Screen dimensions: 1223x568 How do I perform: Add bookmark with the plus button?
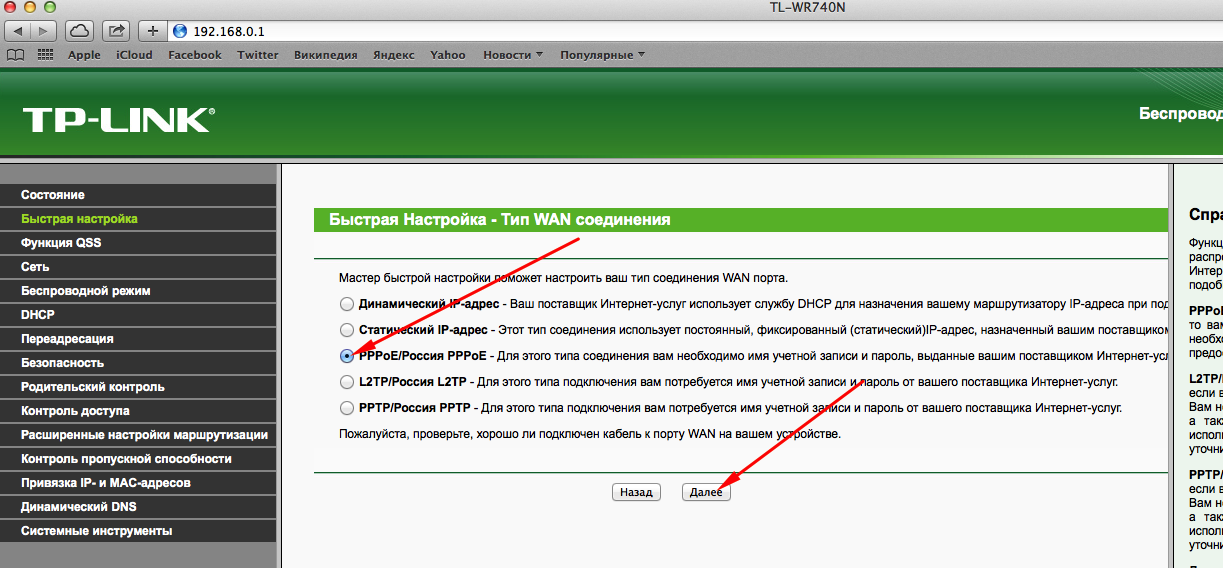153,31
